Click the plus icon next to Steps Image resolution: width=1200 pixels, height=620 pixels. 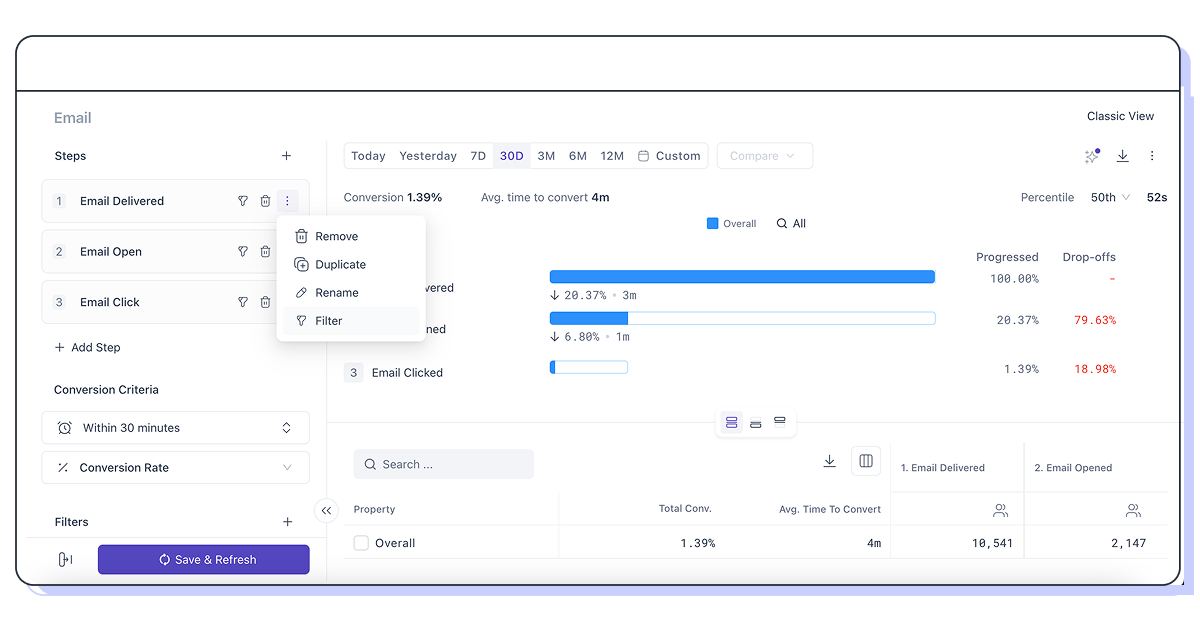(287, 156)
